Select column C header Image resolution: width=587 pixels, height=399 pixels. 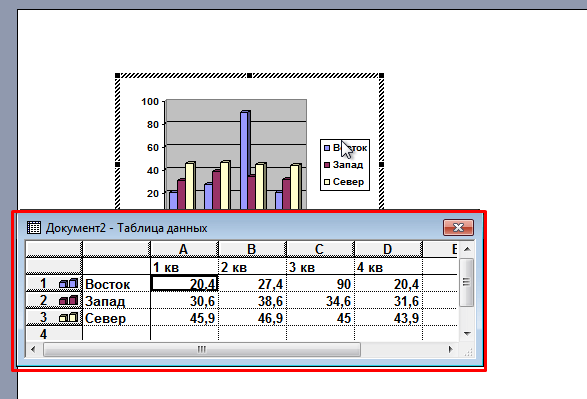click(x=320, y=249)
